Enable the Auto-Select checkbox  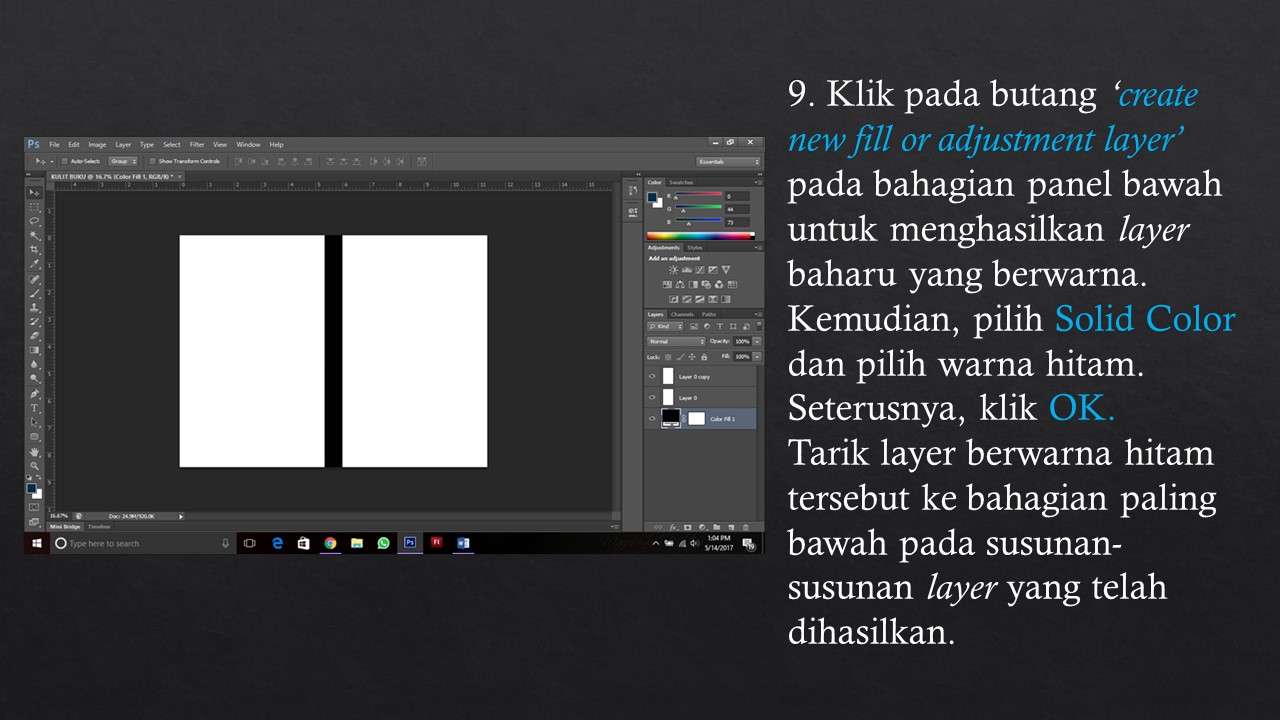pyautogui.click(x=65, y=161)
